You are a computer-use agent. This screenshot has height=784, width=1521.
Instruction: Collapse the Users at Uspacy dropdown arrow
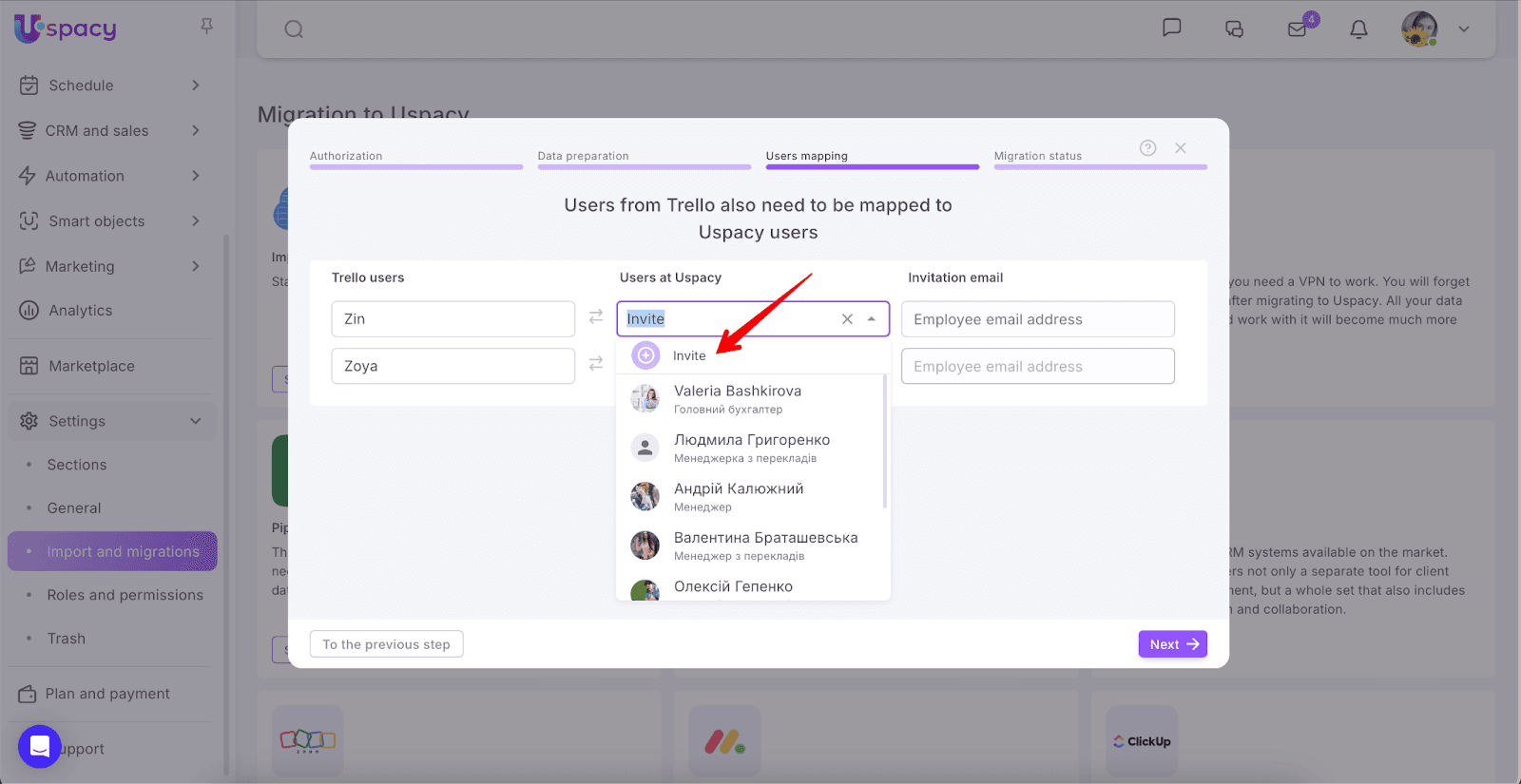tap(872, 319)
